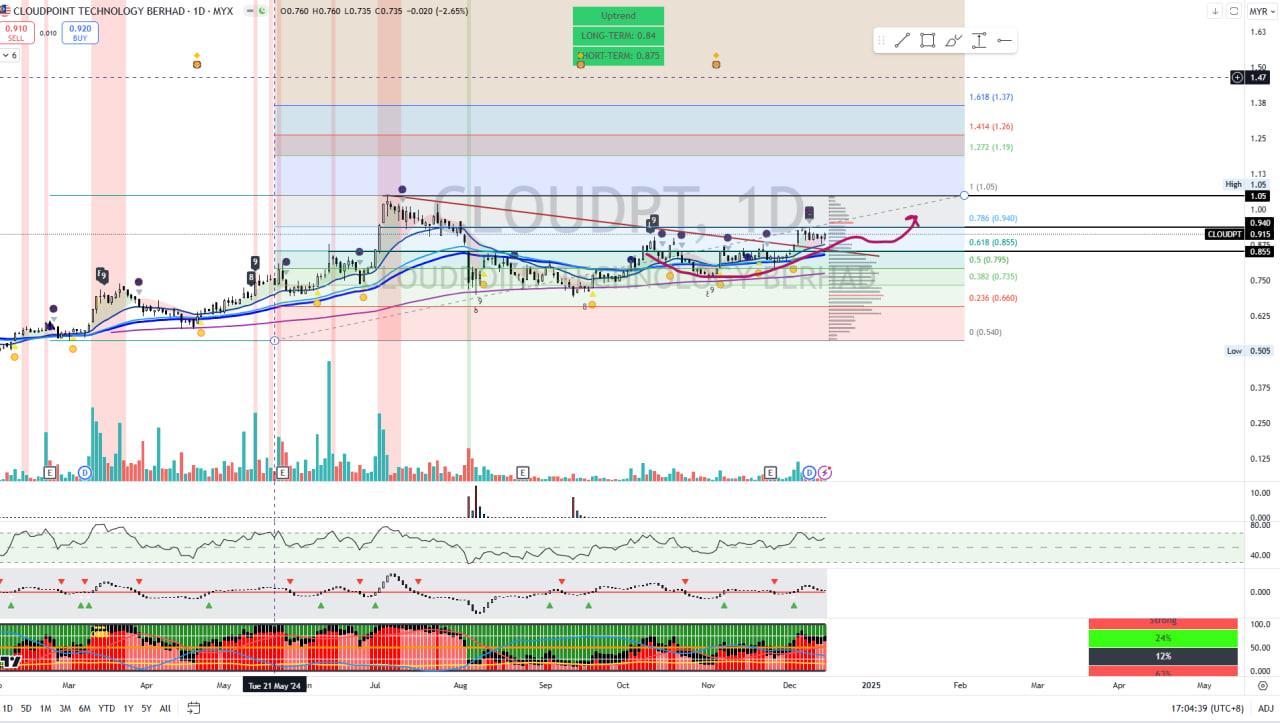Click the earnings E marker near late August
This screenshot has width=1280, height=723.
[x=522, y=472]
